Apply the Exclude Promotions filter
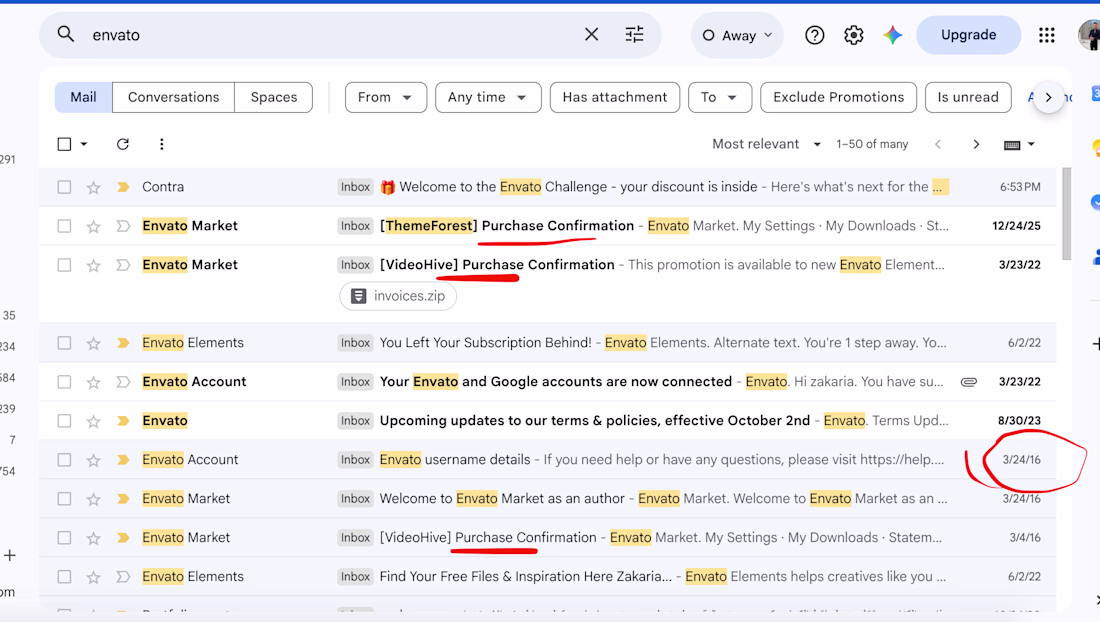This screenshot has width=1100, height=622. (x=838, y=97)
